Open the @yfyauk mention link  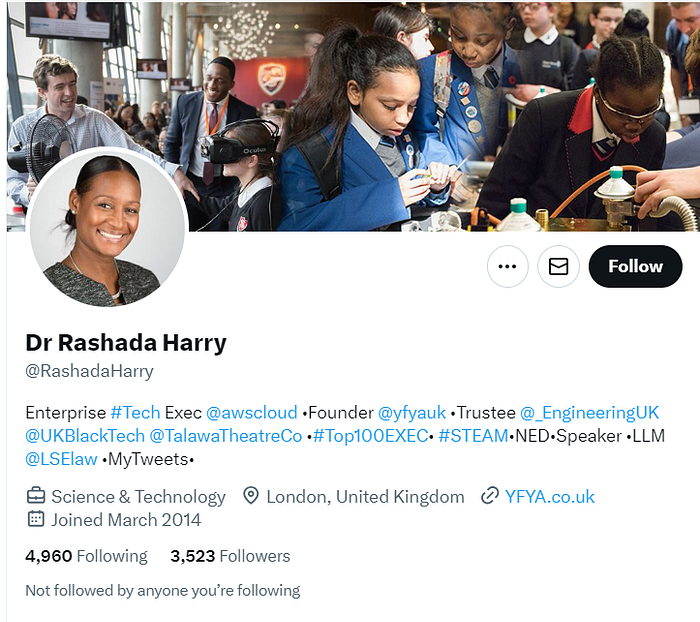412,413
